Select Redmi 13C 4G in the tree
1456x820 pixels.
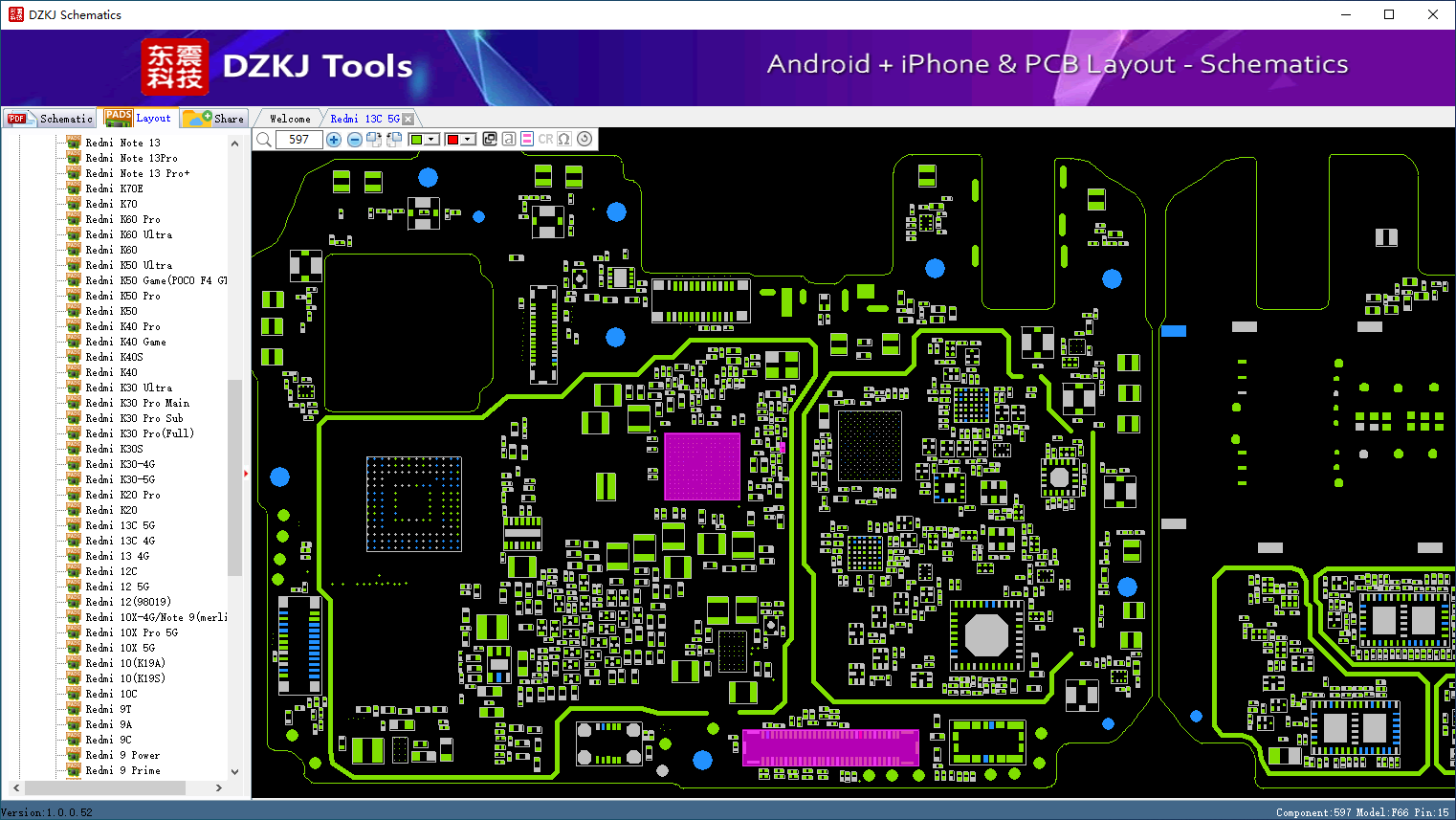(x=120, y=541)
